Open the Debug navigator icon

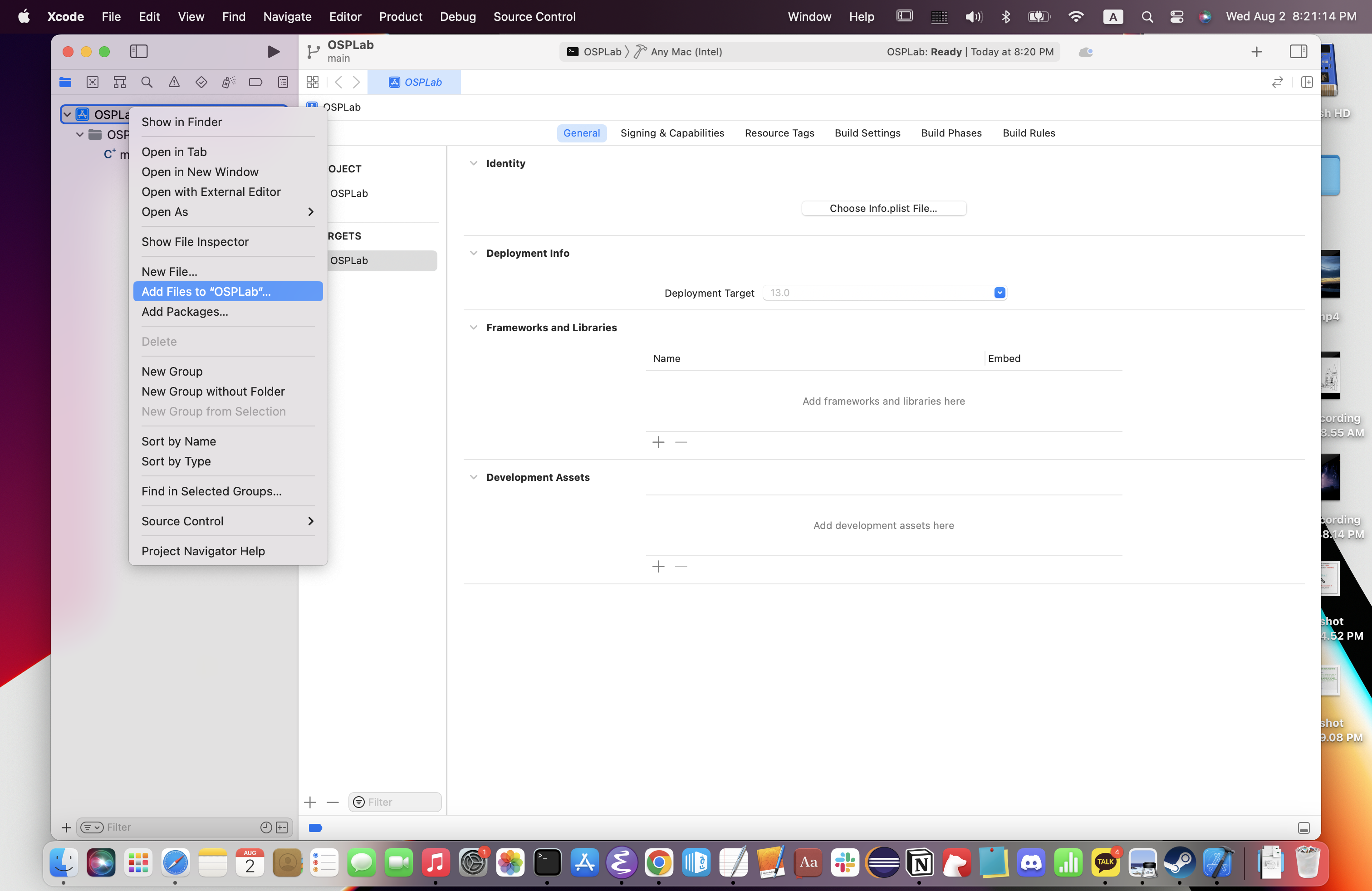coord(228,83)
